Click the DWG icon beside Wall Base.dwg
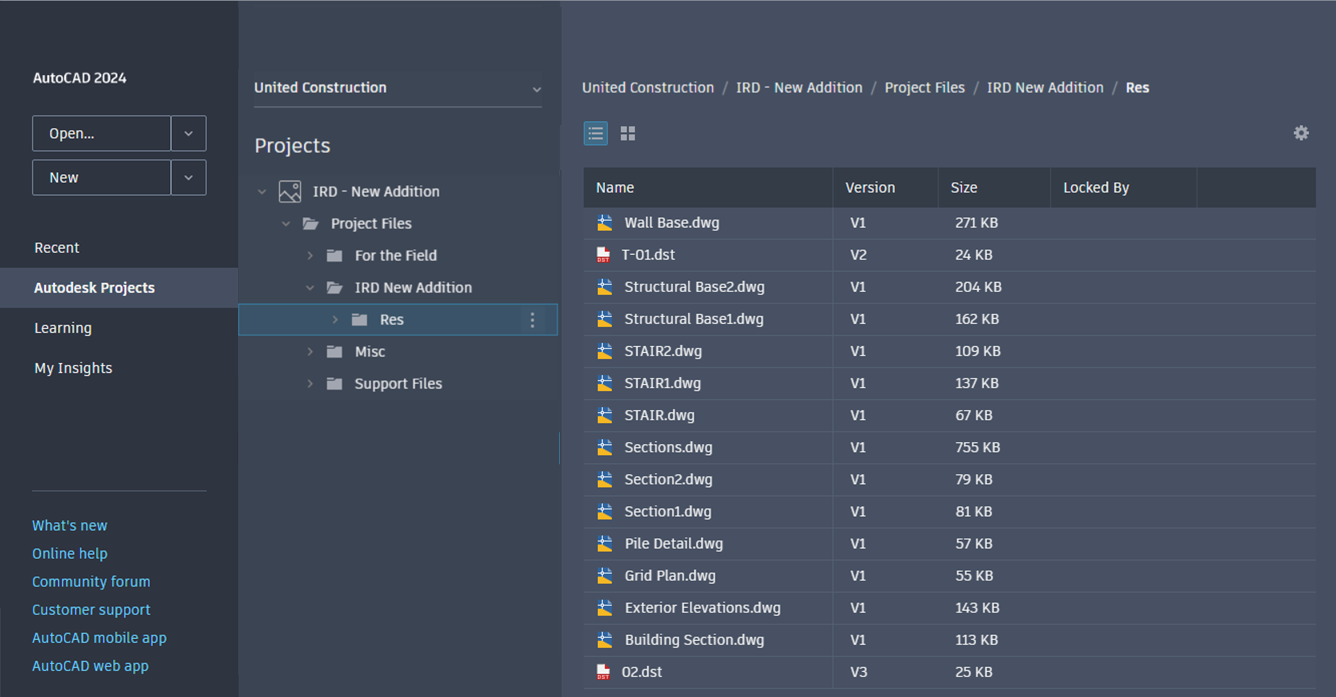This screenshot has width=1336, height=697. click(604, 223)
